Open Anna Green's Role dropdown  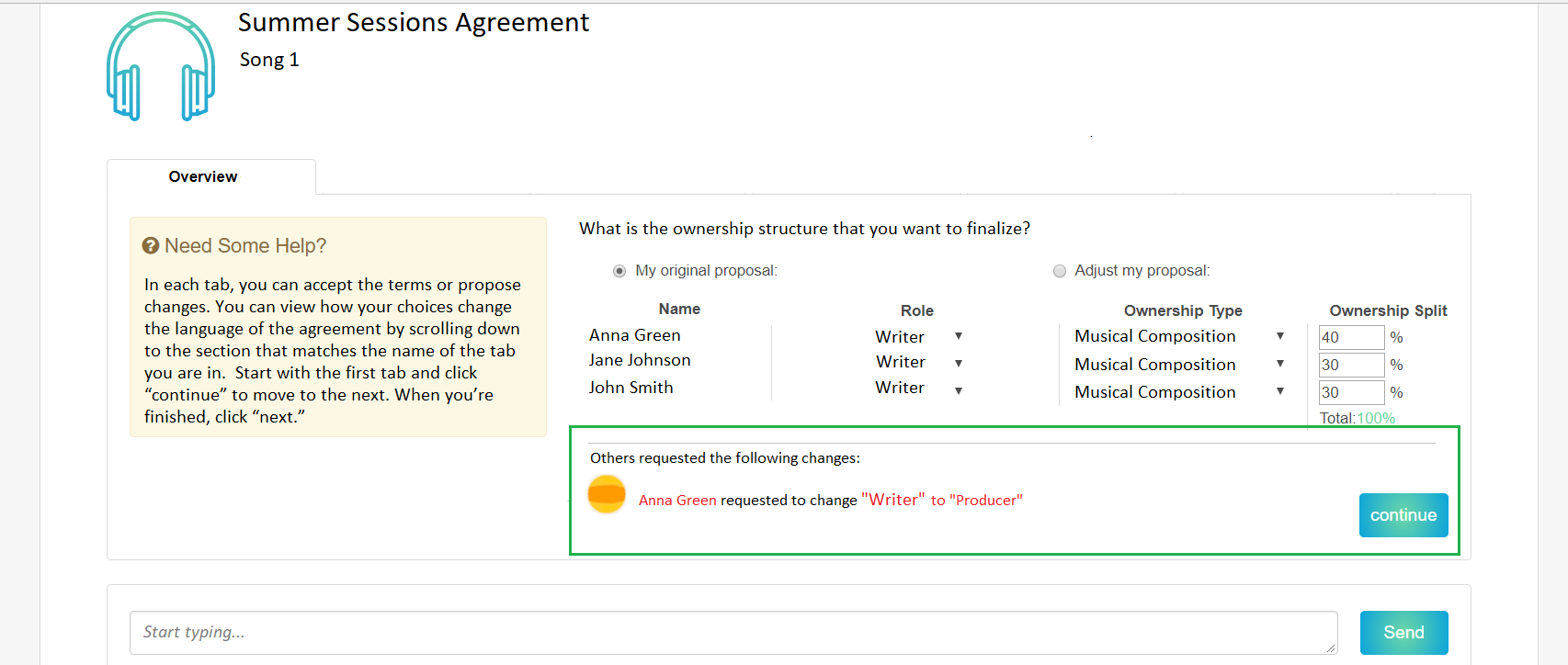pos(958,336)
